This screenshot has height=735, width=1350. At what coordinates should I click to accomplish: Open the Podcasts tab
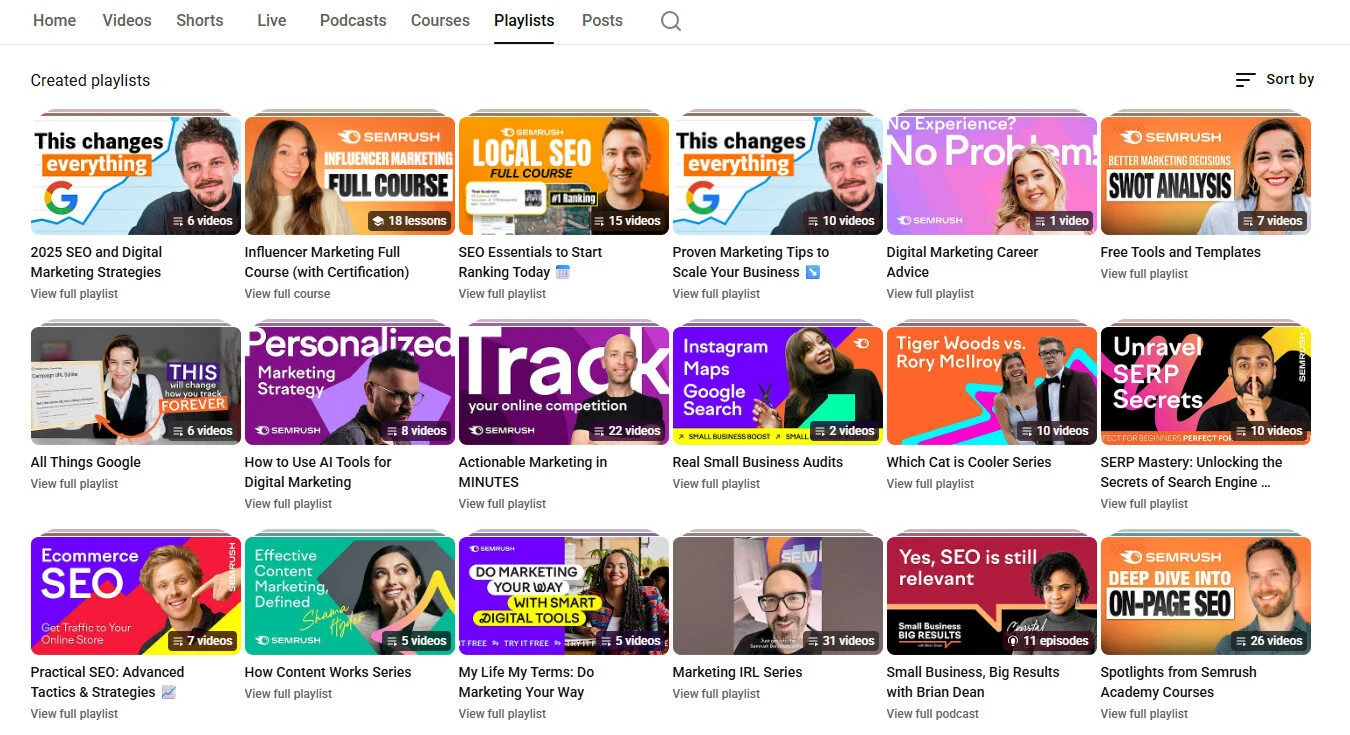click(353, 20)
